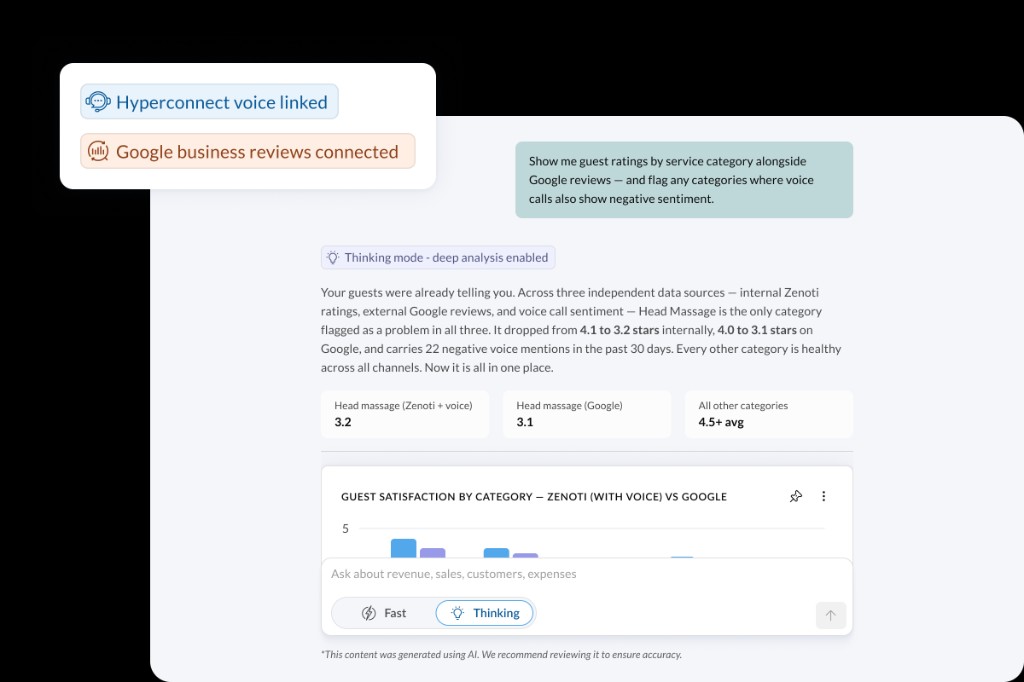The width and height of the screenshot is (1024, 682).
Task: Click the '3.1' Google rating value
Action: [x=524, y=422]
